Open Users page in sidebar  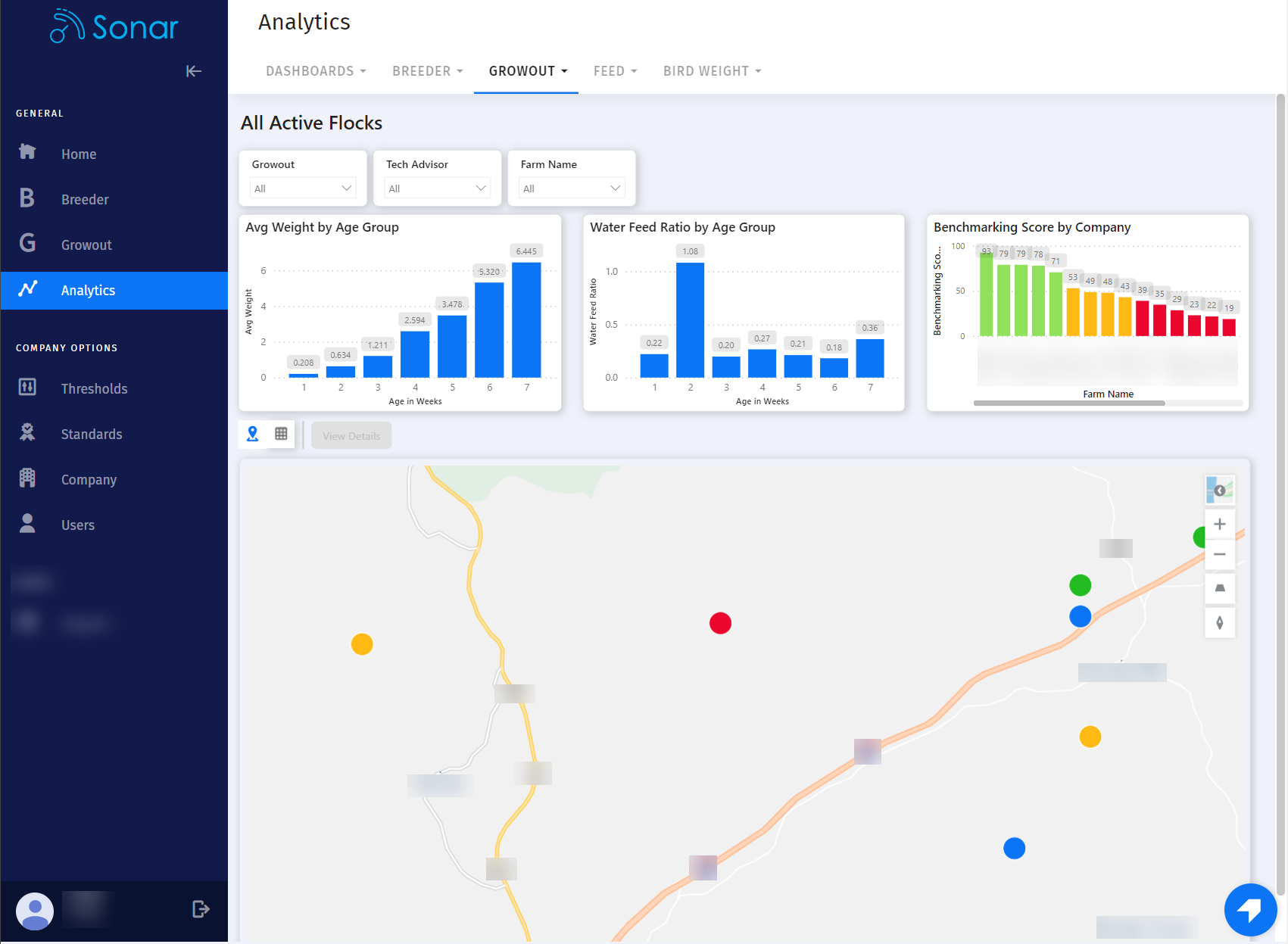[114, 525]
